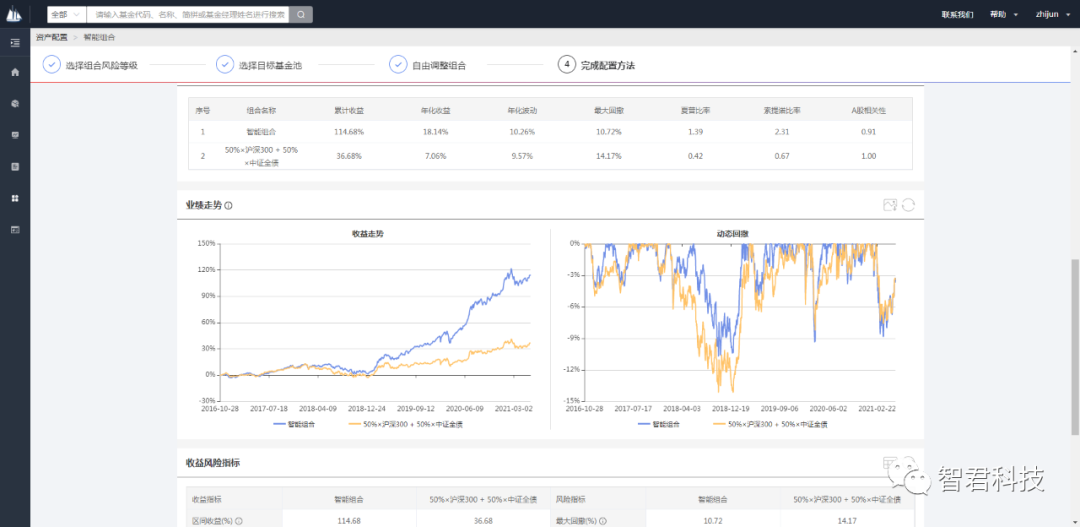The height and width of the screenshot is (527, 1080).
Task: Click the 10.26% volatility cell
Action: tap(522, 131)
